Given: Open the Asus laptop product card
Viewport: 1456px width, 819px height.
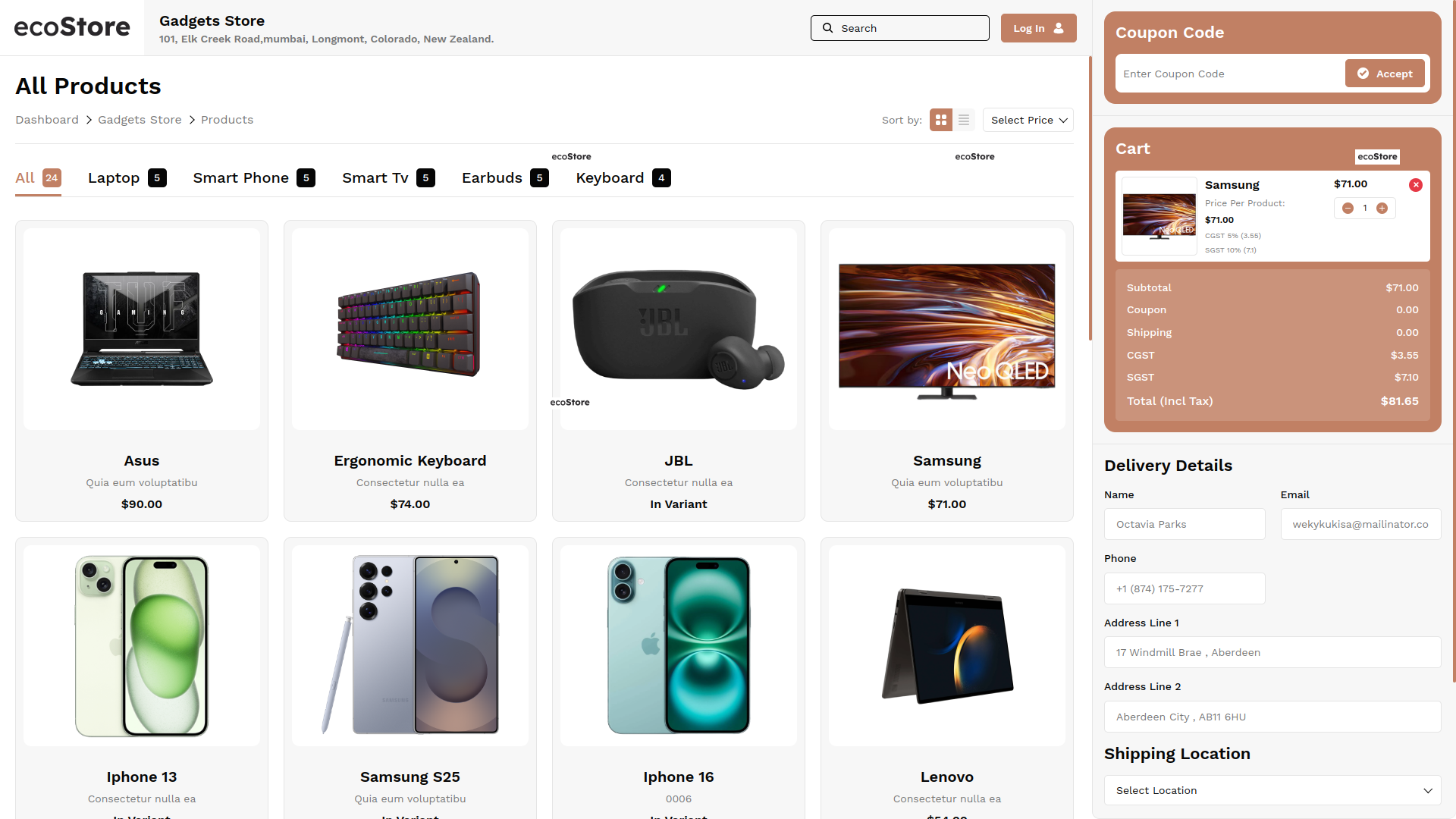Looking at the screenshot, I should (142, 371).
